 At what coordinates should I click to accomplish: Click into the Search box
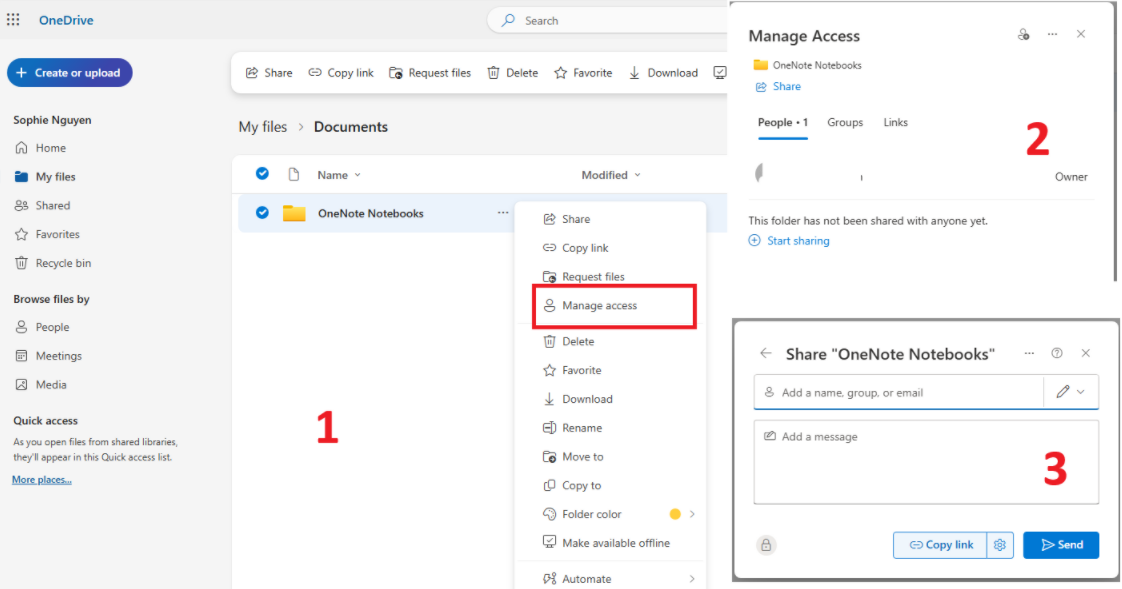[608, 21]
